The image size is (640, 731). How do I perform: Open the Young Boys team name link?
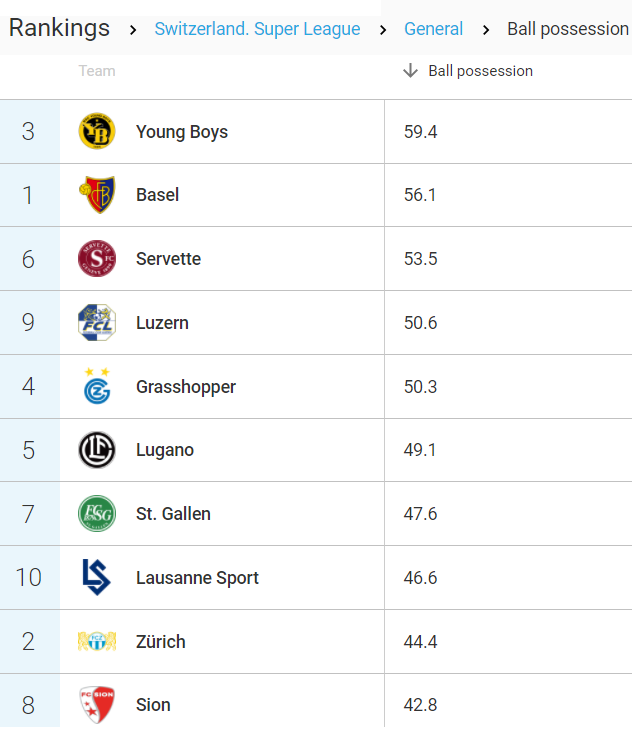click(x=182, y=132)
